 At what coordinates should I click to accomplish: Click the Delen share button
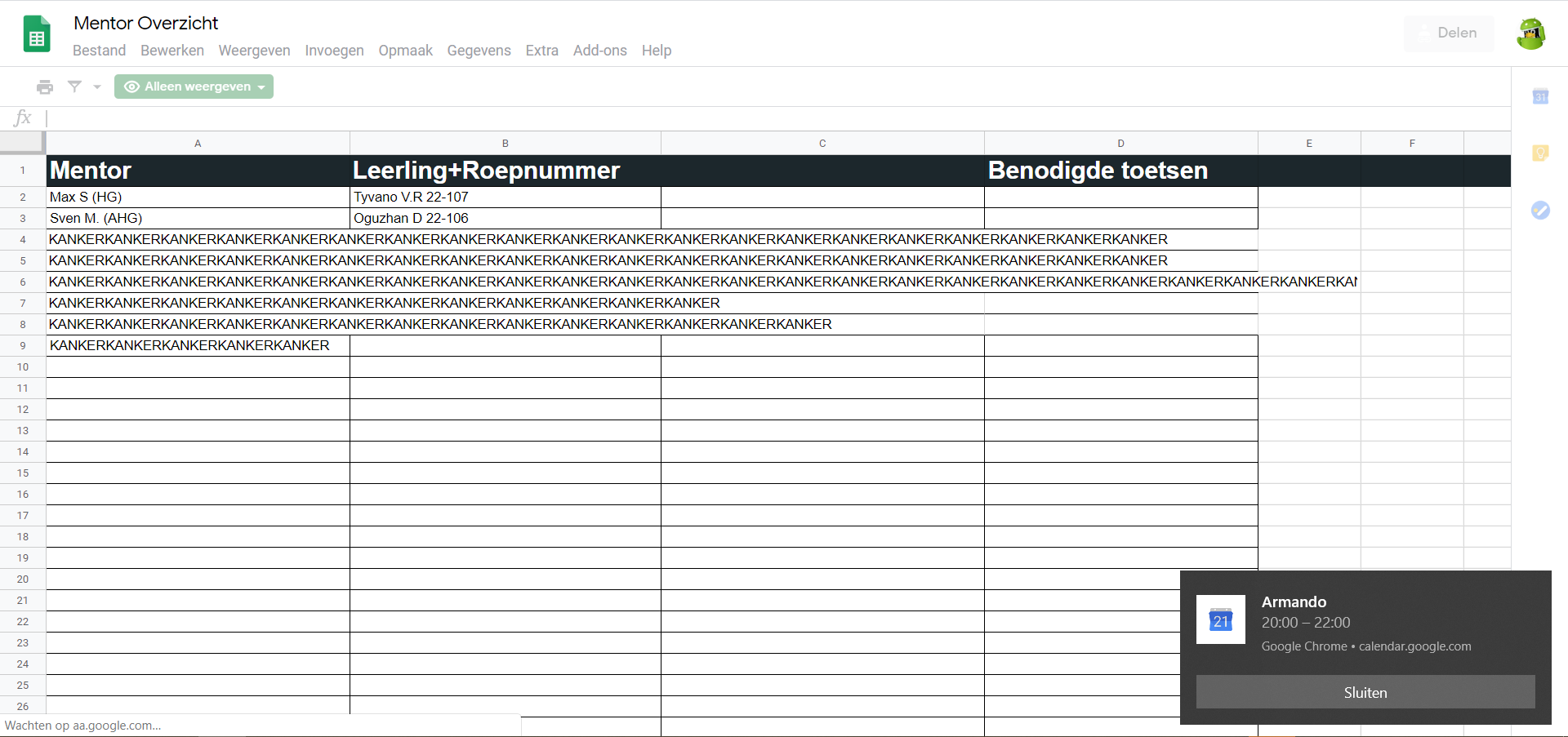tap(1449, 33)
